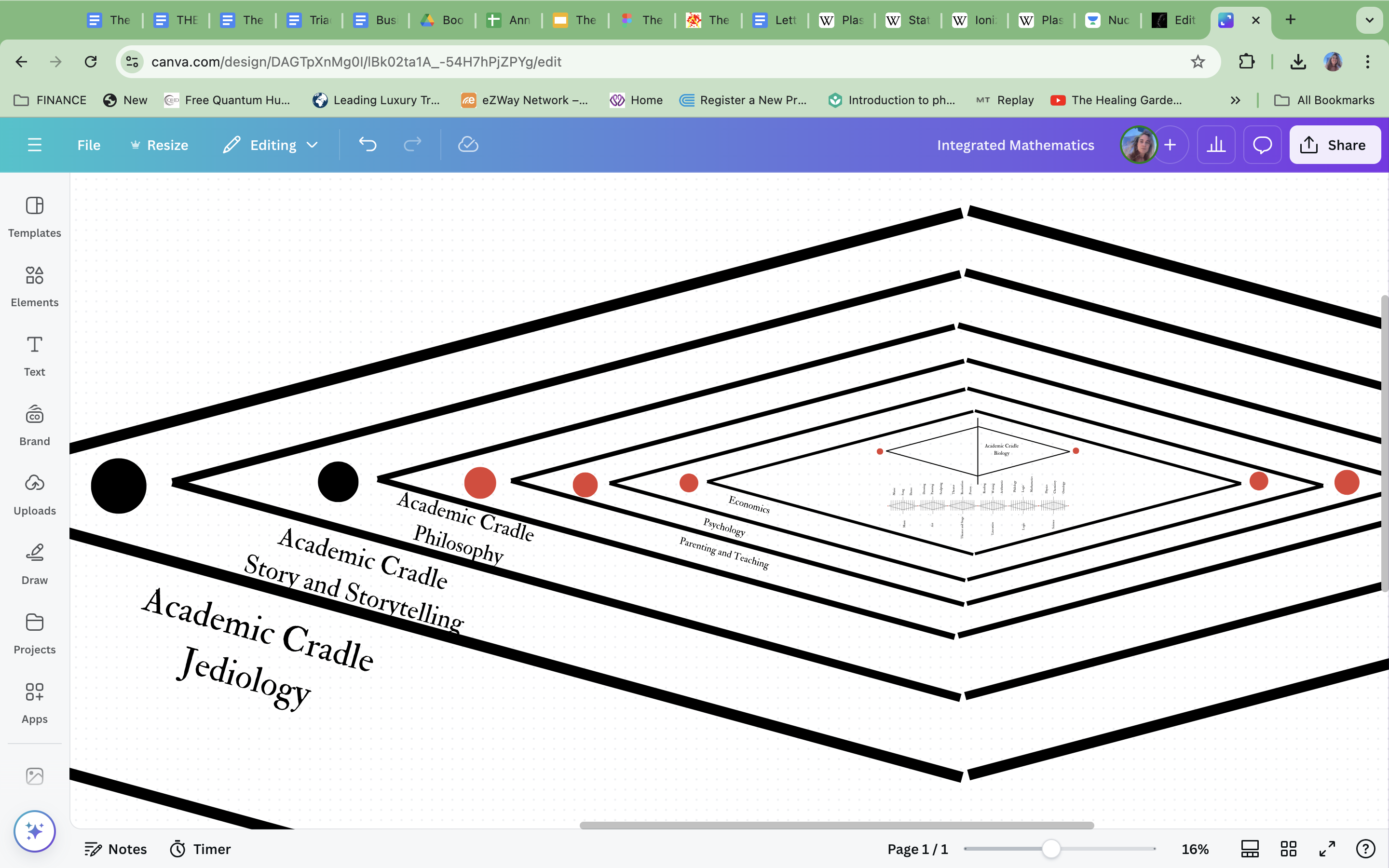Select the Draw tool

tap(34, 564)
